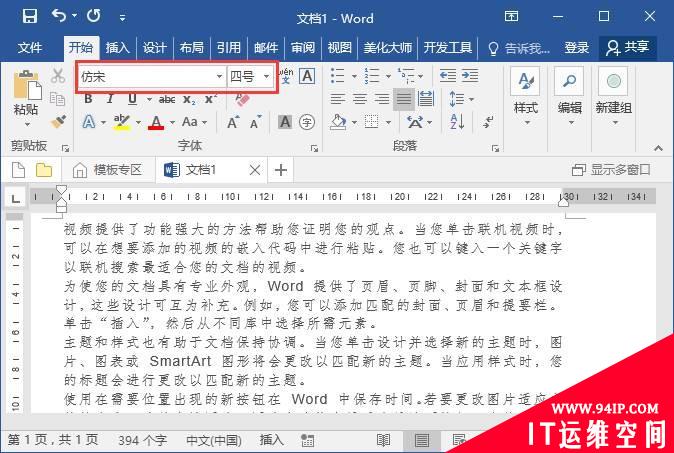Click the phonetic guide wén icon
This screenshot has height=453, width=674.
(286, 76)
